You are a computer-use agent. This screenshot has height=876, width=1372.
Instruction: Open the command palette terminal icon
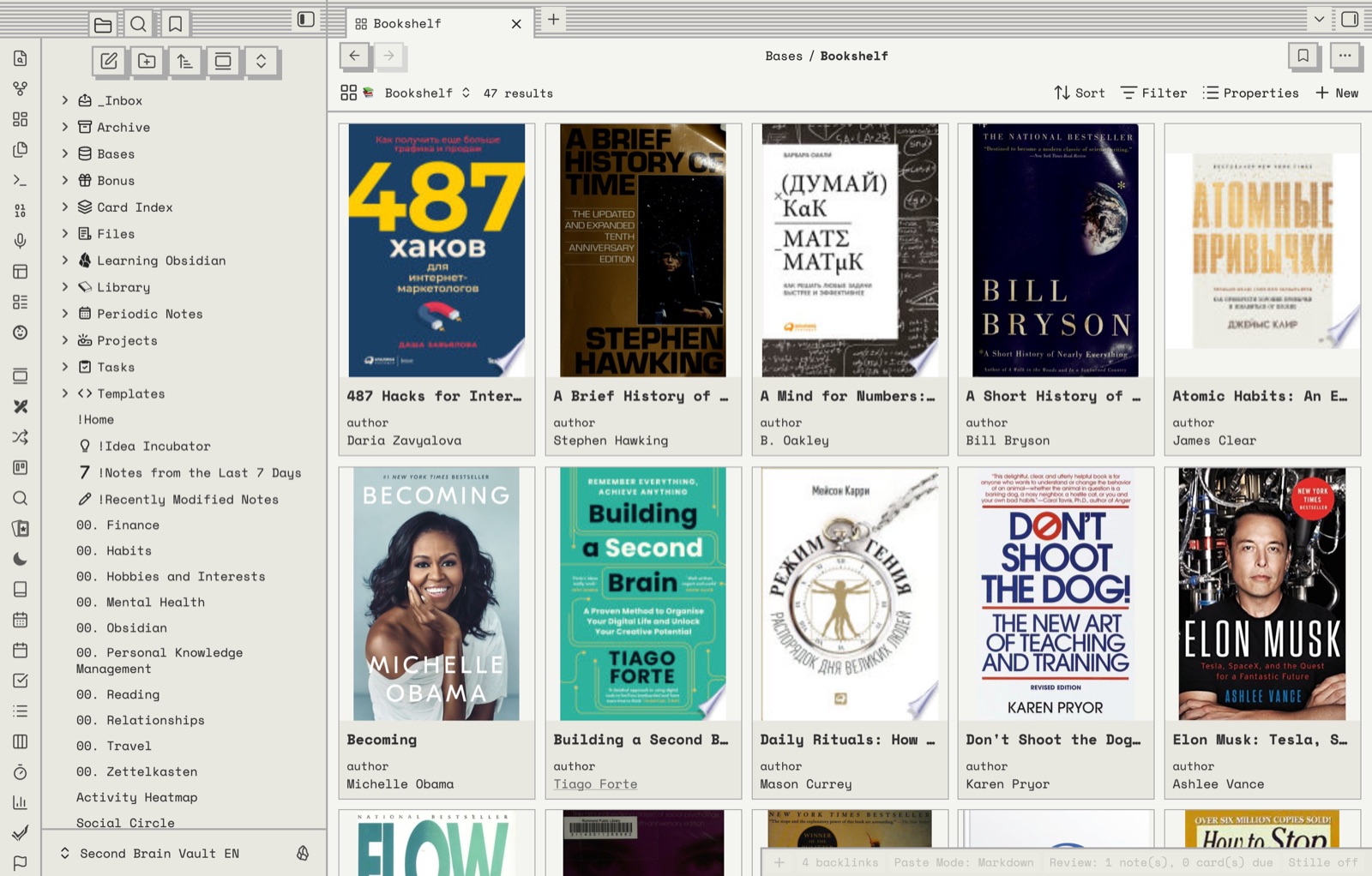(x=21, y=180)
